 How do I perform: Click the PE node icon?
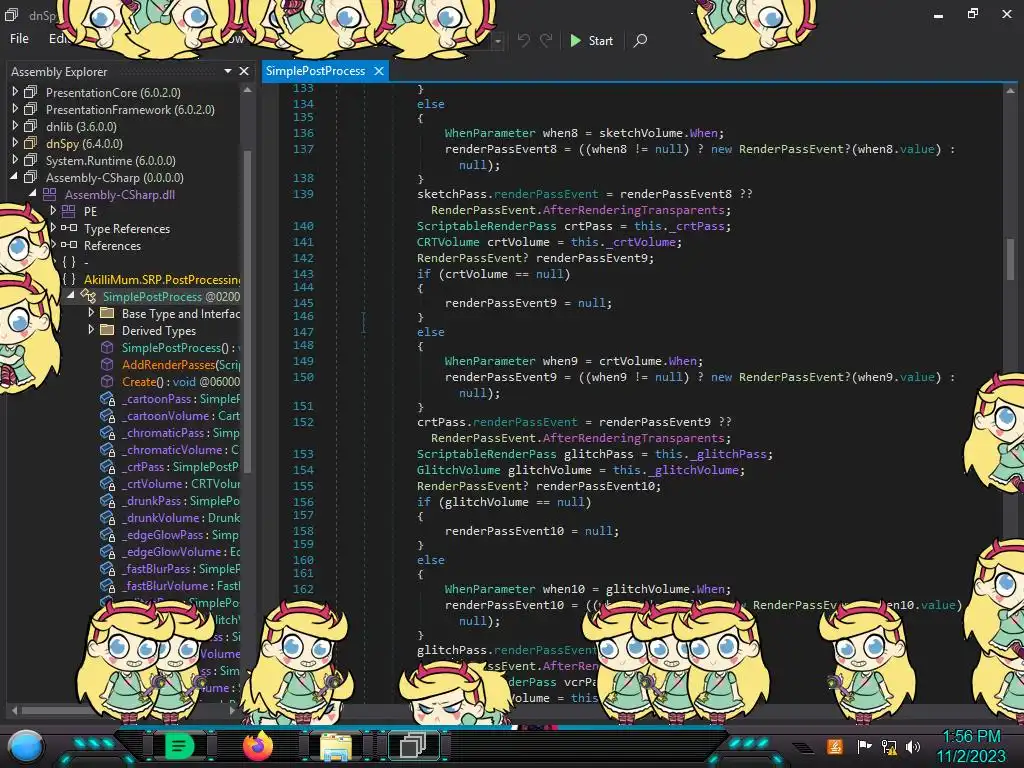(x=69, y=211)
